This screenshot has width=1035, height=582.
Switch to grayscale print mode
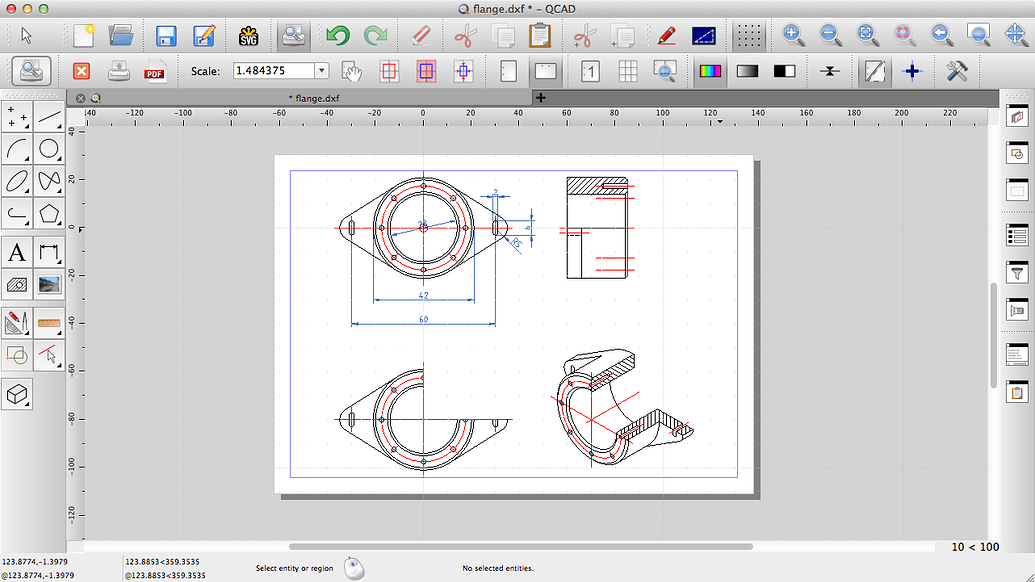[x=747, y=71]
